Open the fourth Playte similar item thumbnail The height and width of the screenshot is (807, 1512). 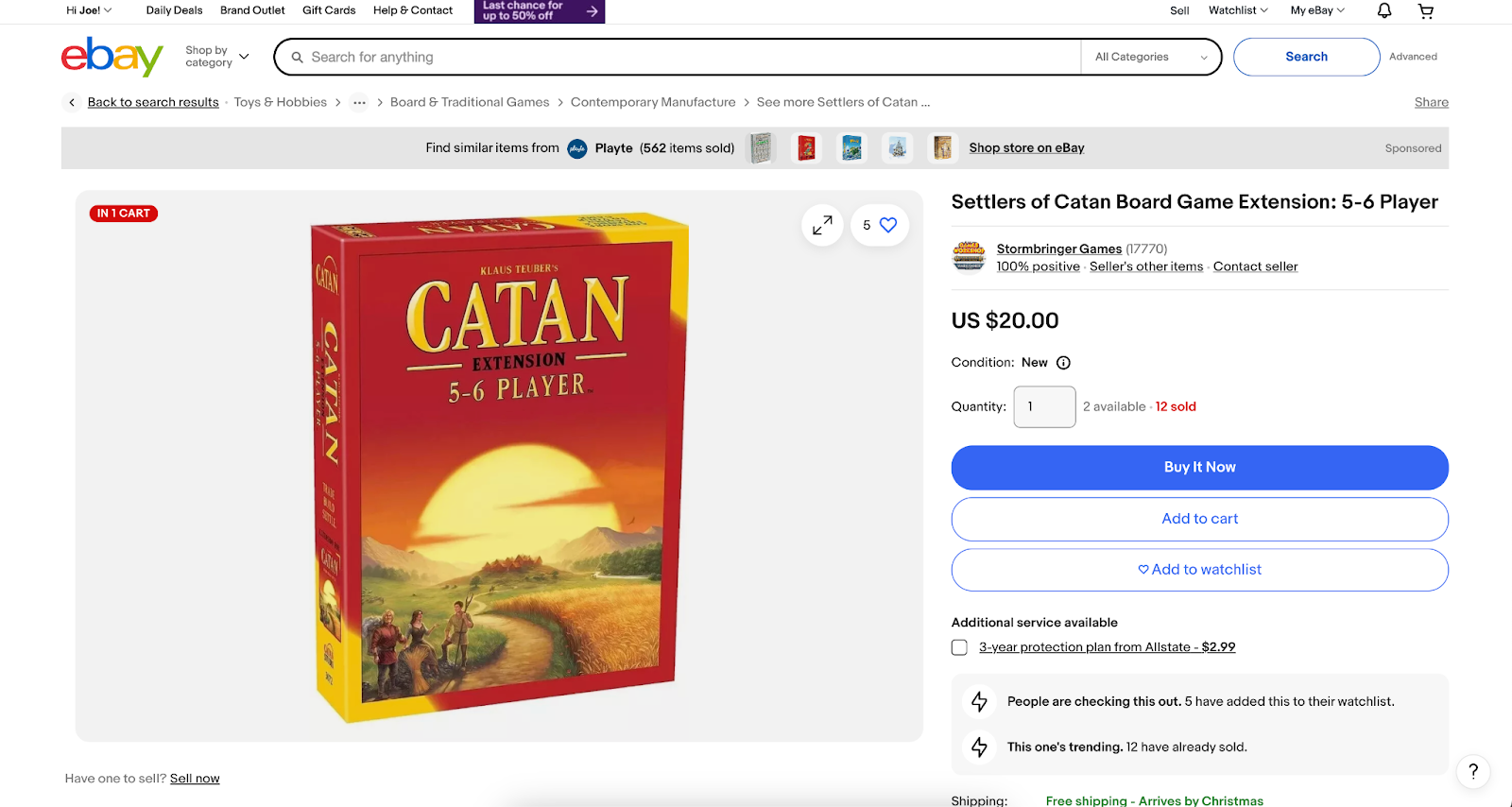point(897,148)
